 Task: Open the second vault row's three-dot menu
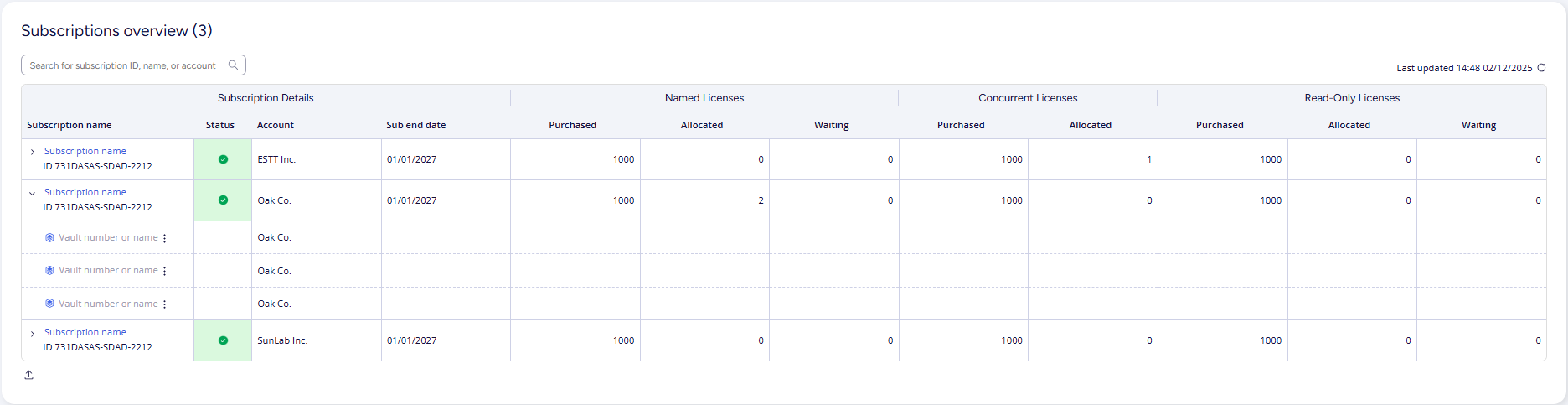click(165, 271)
